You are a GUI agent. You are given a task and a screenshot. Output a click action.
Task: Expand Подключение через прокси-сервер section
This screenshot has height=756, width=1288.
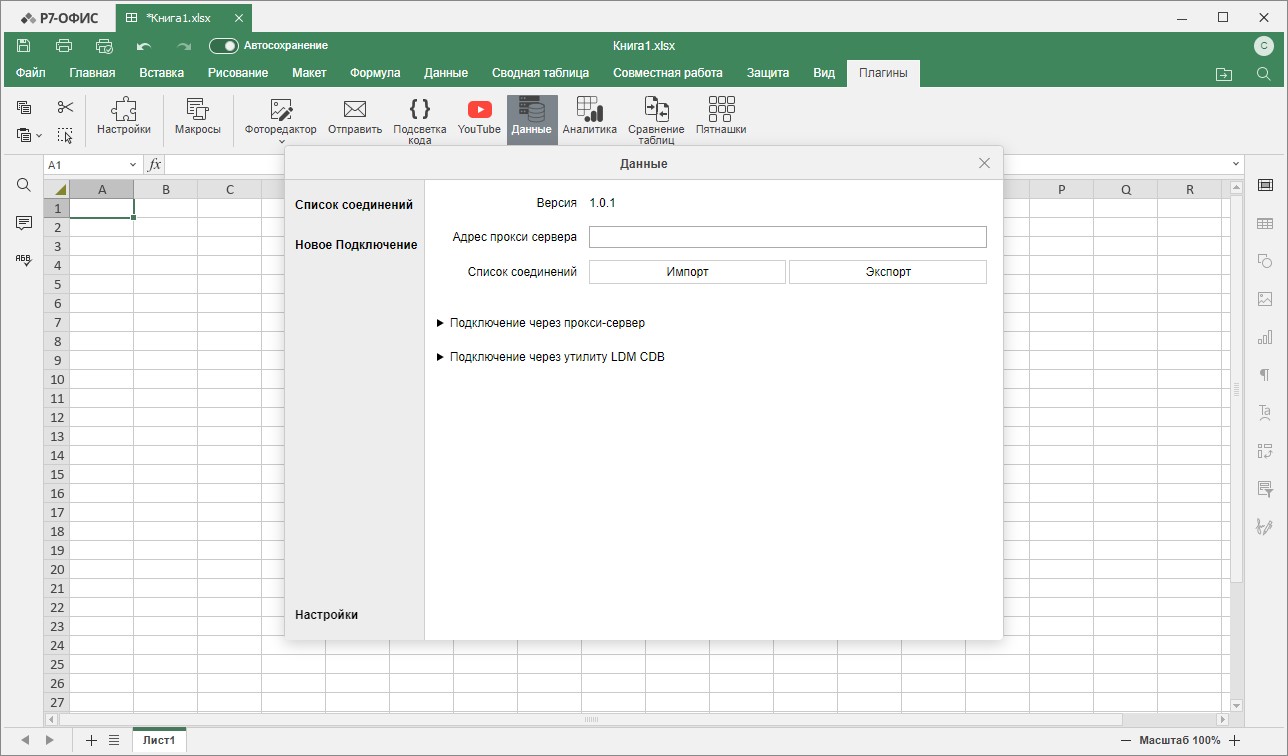(547, 323)
